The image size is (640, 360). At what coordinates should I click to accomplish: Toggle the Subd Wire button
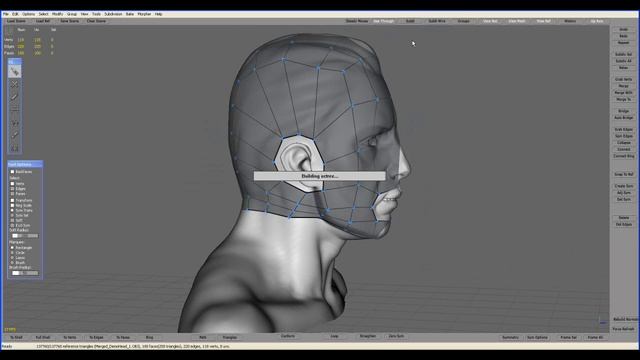click(x=437, y=21)
